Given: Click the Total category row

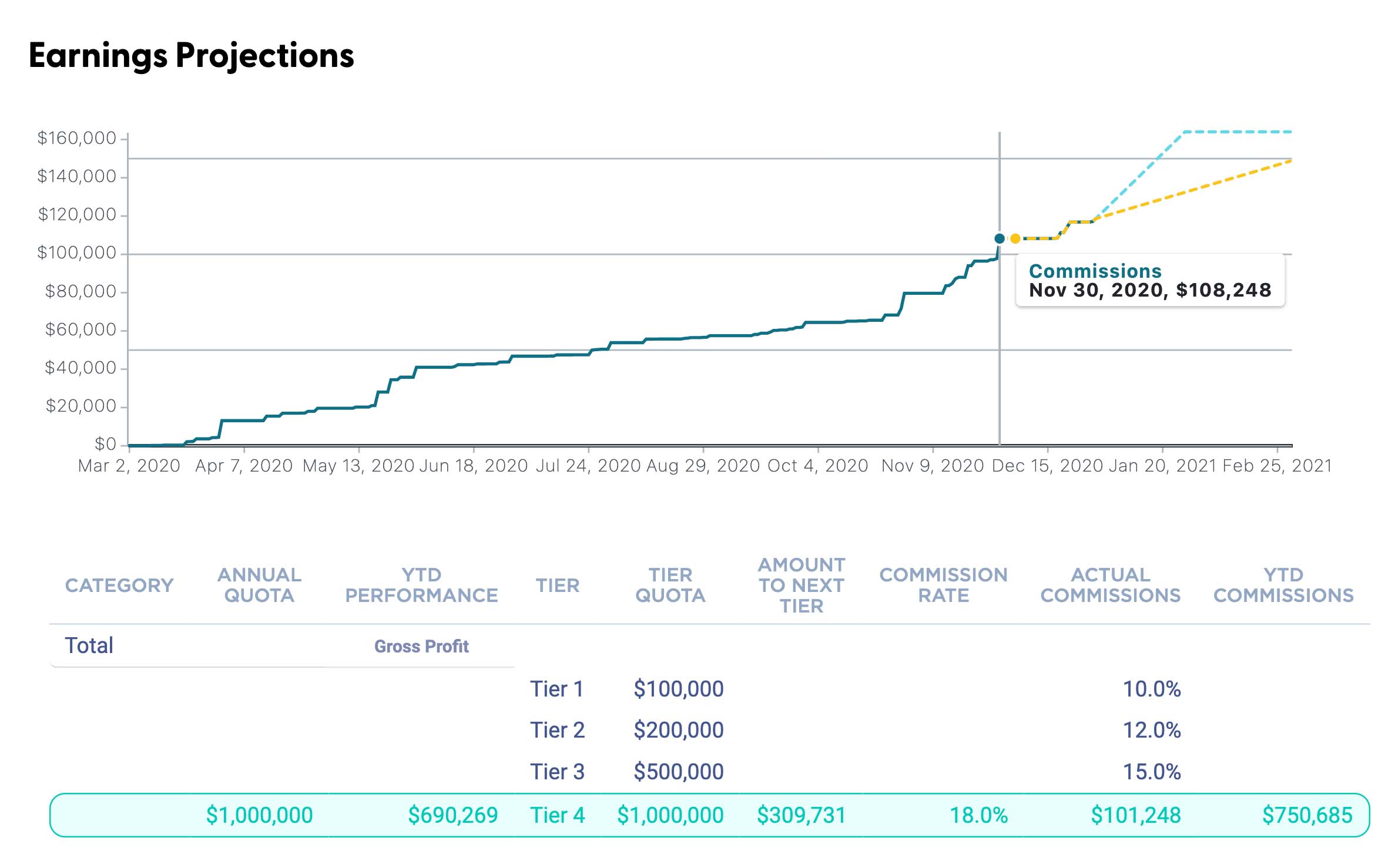Looking at the screenshot, I should coord(89,645).
